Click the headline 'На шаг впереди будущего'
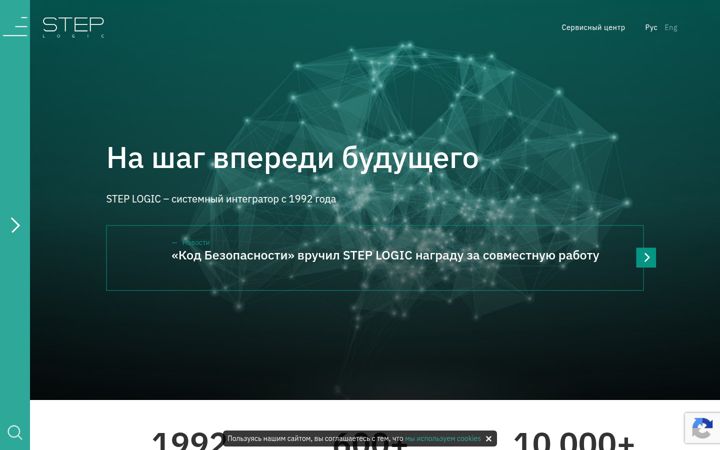The width and height of the screenshot is (720, 450). point(292,158)
